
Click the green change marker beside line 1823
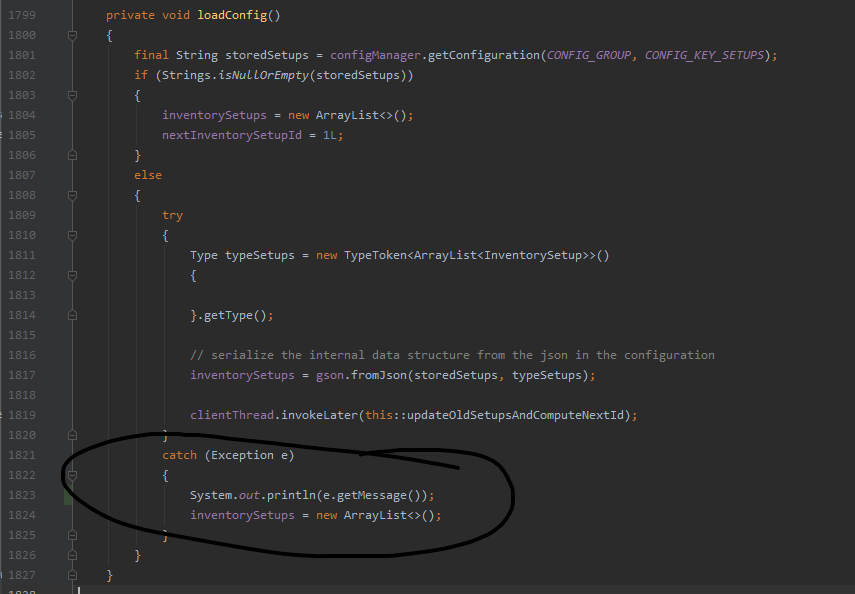tap(67, 494)
